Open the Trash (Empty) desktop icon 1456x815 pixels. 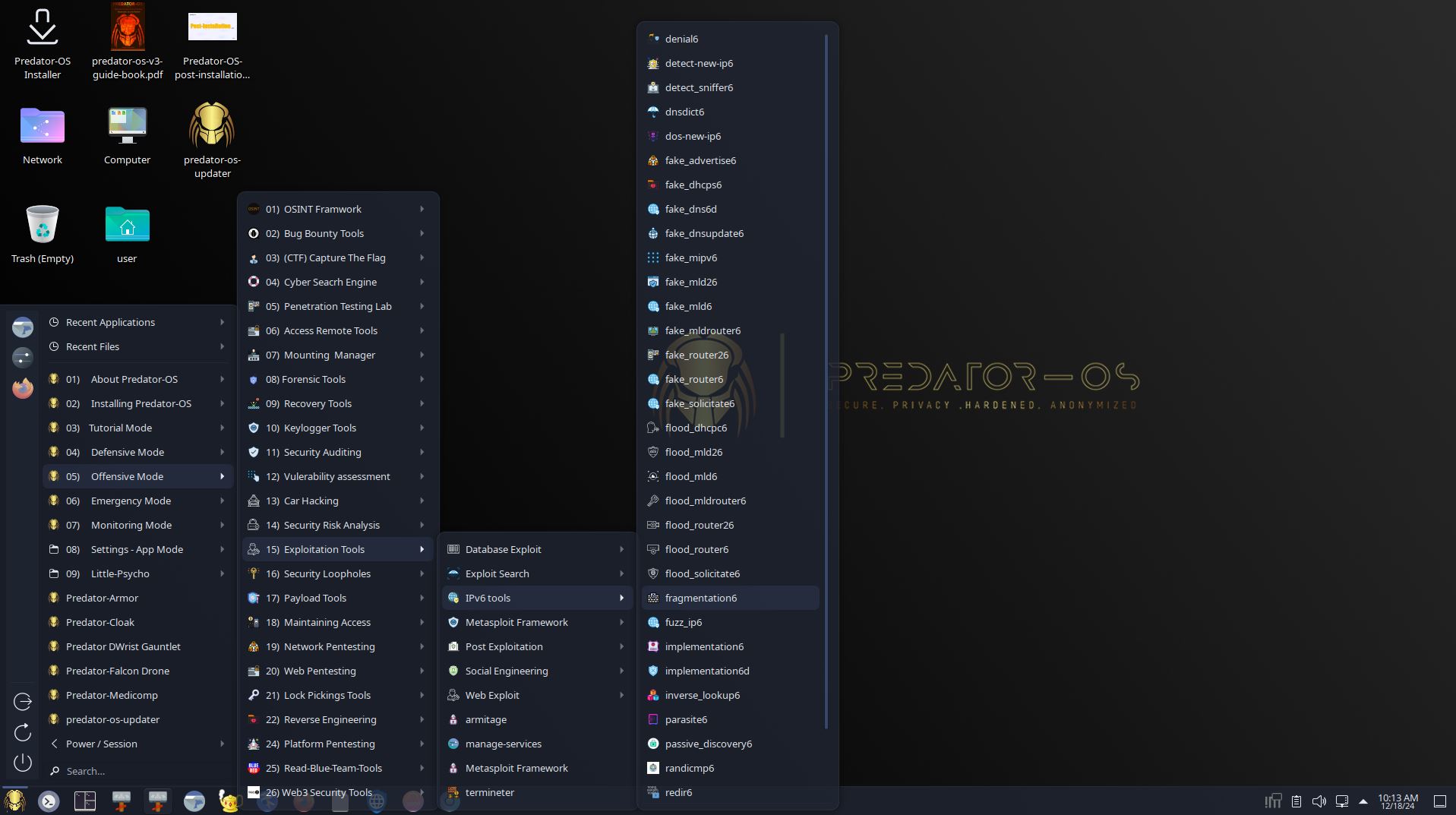(43, 234)
